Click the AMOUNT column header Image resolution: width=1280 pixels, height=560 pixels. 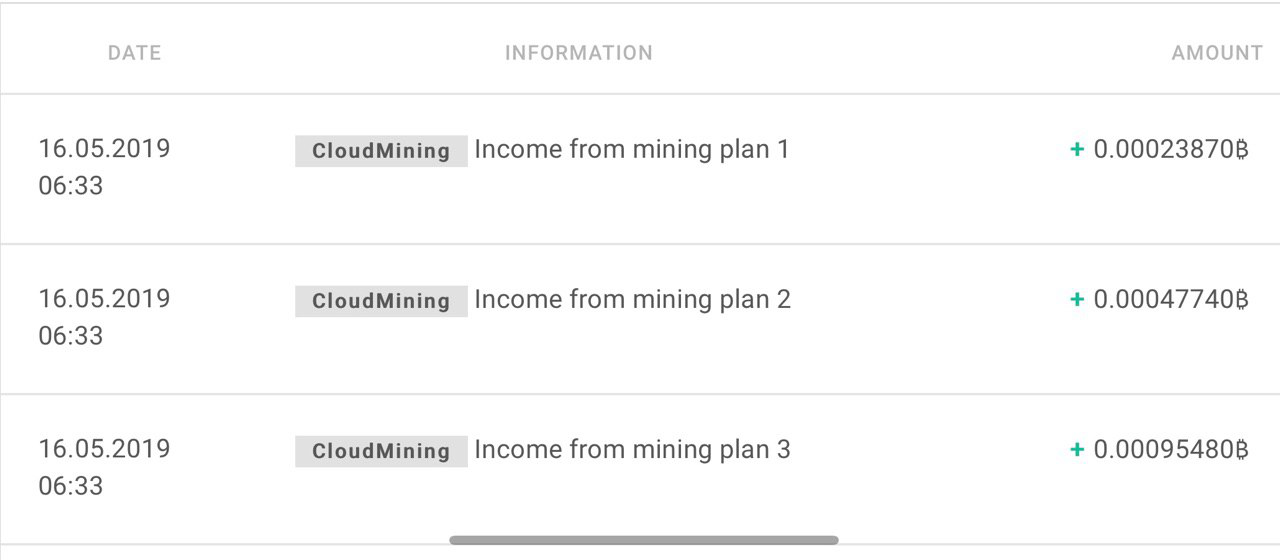(1216, 53)
